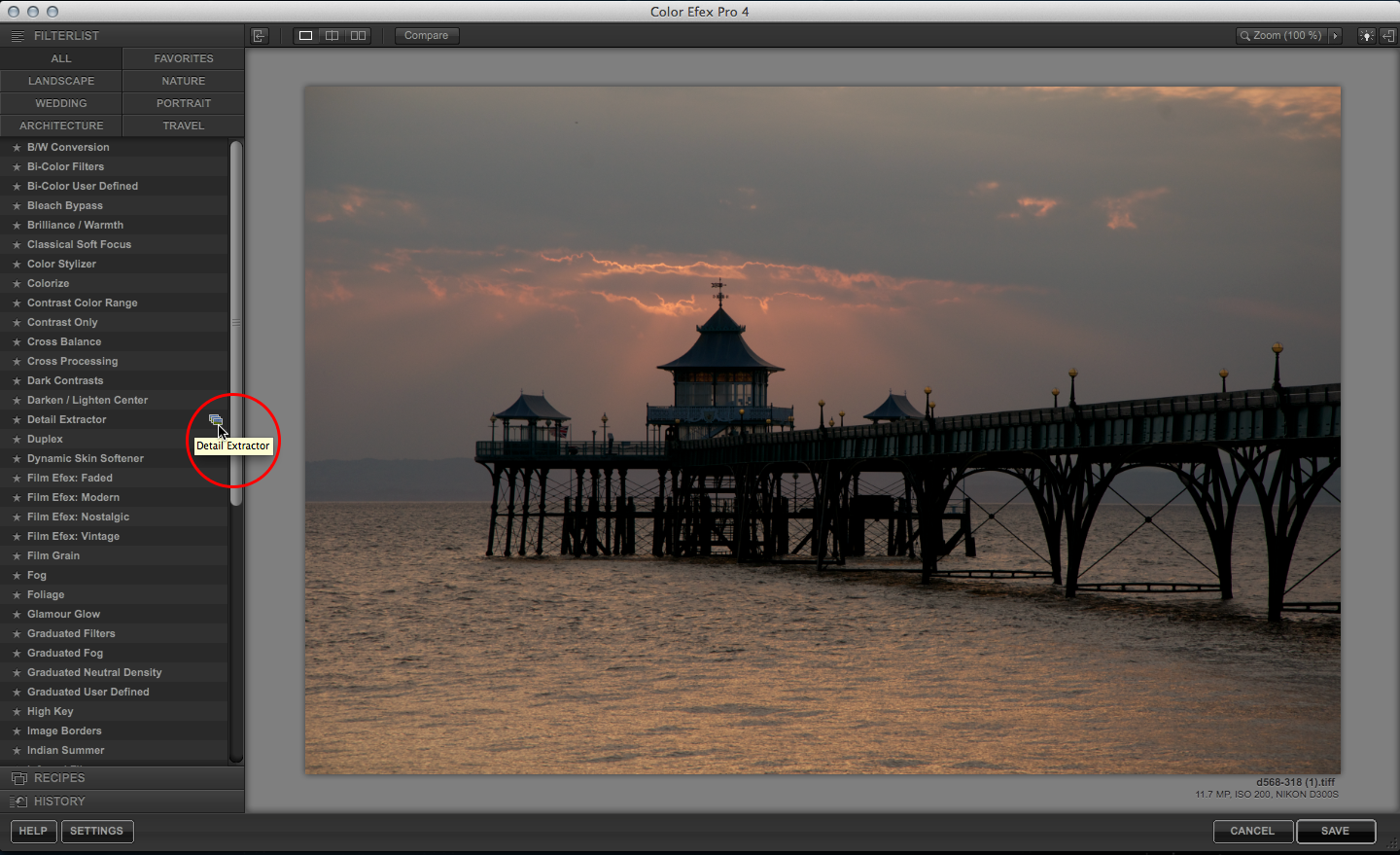Image resolution: width=1400 pixels, height=855 pixels.
Task: Click star icon beside Film Efex: Nostalgic
Action: 17,517
